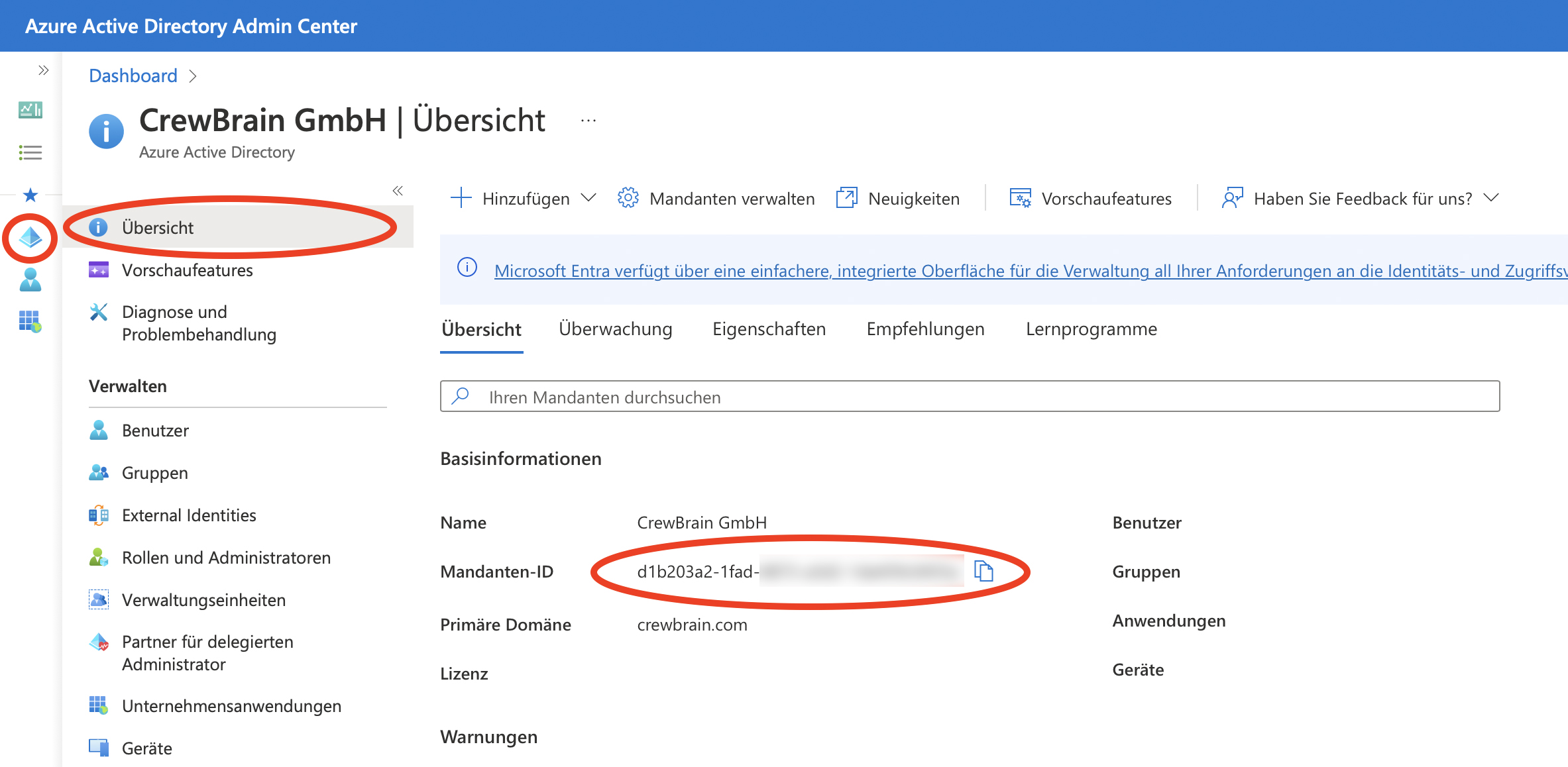Screen dimensions: 1568x767
Task: Open the Hinzufügen dropdown
Action: (x=524, y=199)
